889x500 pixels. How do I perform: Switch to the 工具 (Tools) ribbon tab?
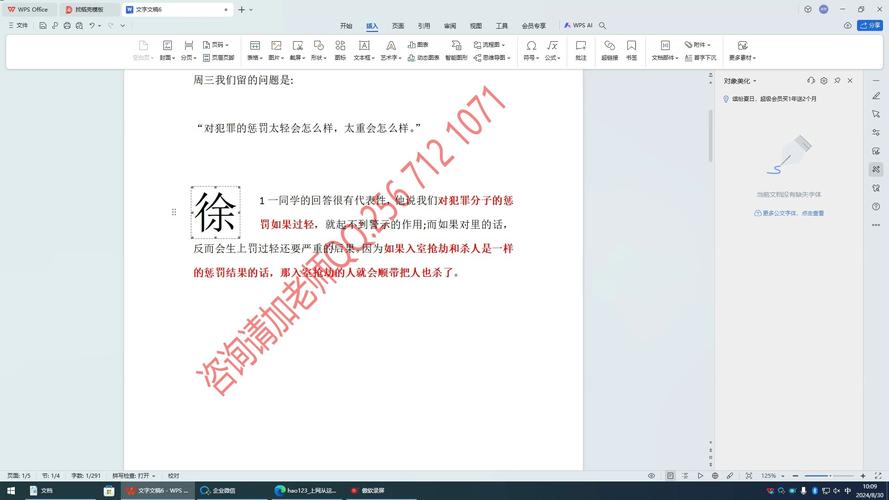[502, 26]
